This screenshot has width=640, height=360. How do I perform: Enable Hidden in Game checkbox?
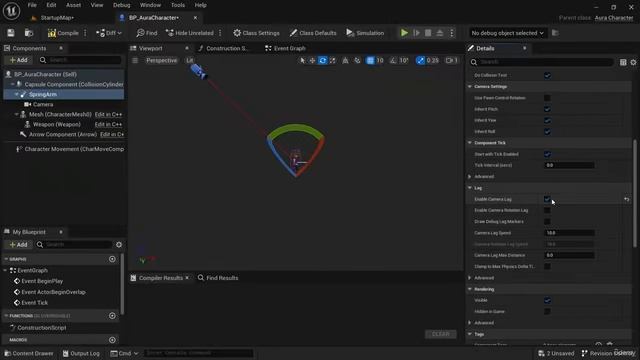pyautogui.click(x=547, y=311)
